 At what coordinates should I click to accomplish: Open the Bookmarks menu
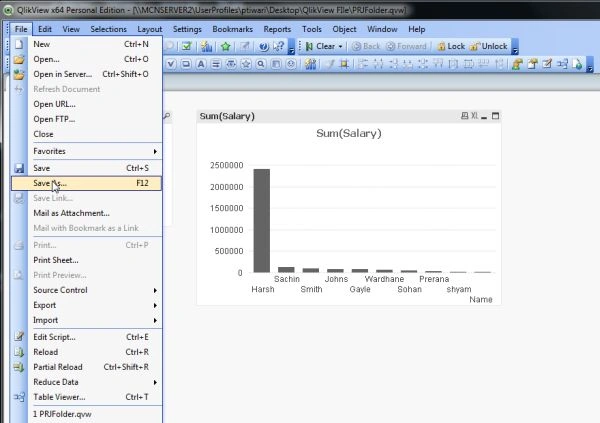coord(232,29)
